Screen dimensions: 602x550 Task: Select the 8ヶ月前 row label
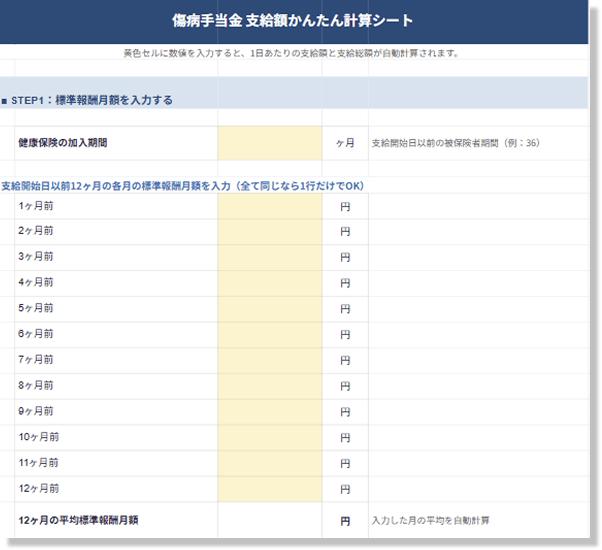[x=36, y=385]
